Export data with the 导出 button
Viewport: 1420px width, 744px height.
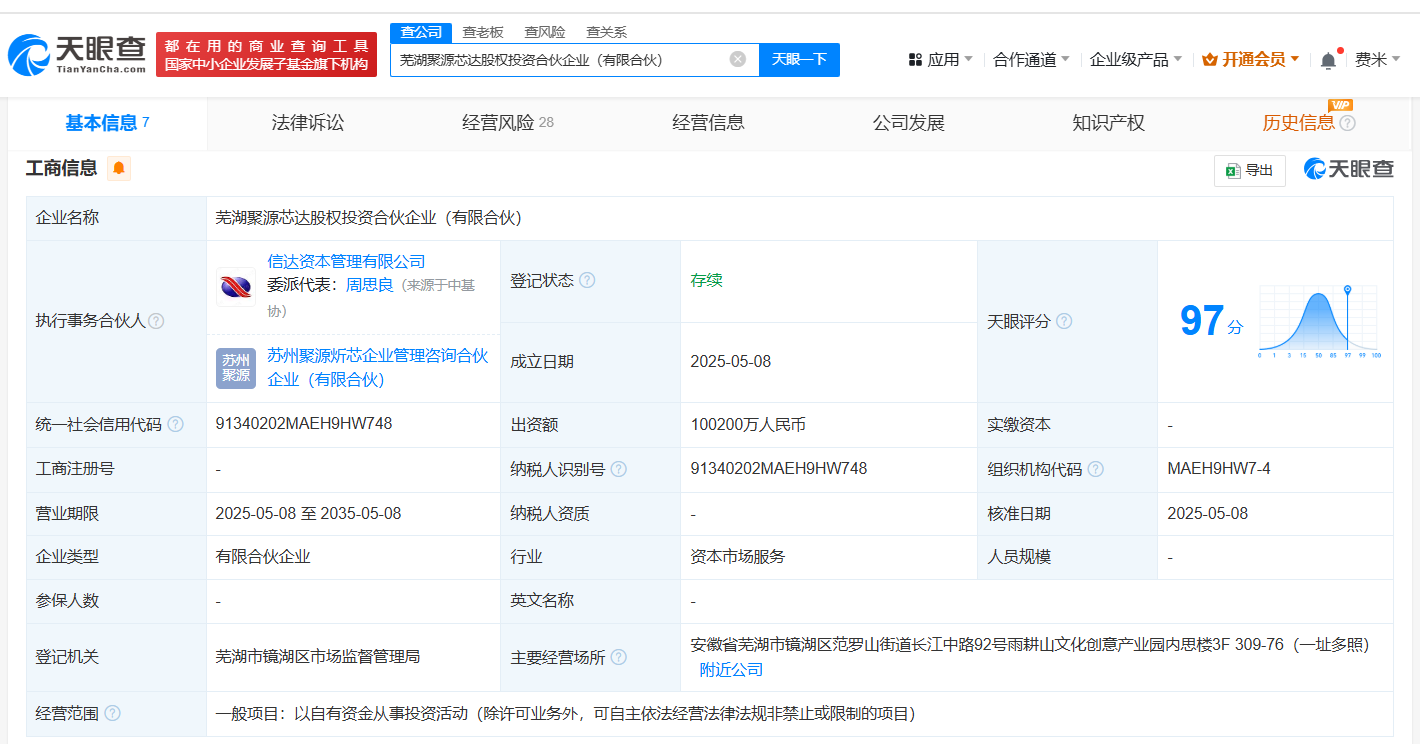coord(1249,170)
